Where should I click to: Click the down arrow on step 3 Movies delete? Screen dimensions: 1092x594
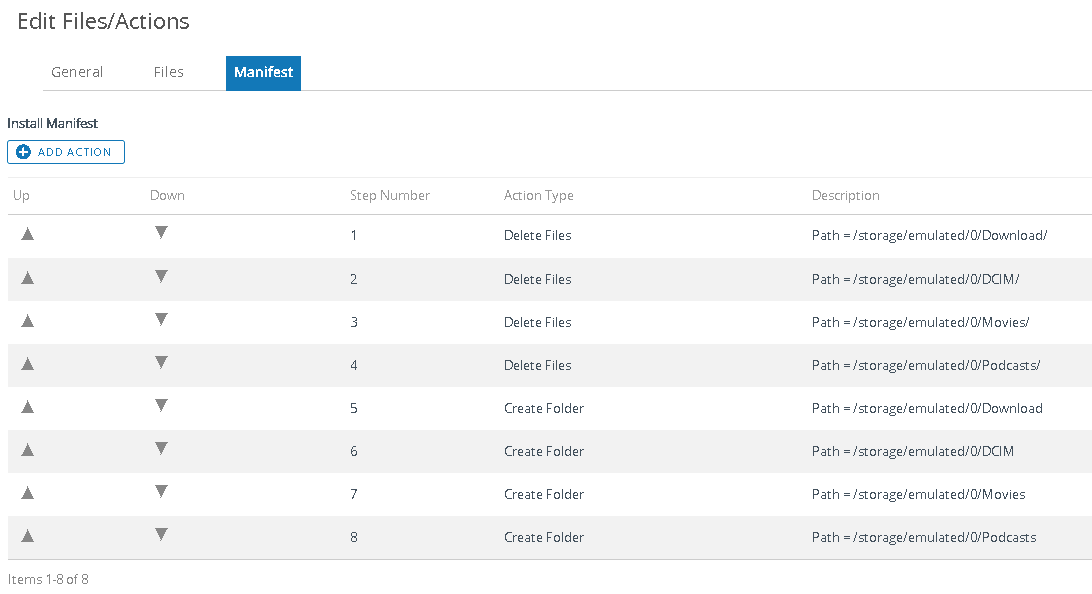(161, 321)
